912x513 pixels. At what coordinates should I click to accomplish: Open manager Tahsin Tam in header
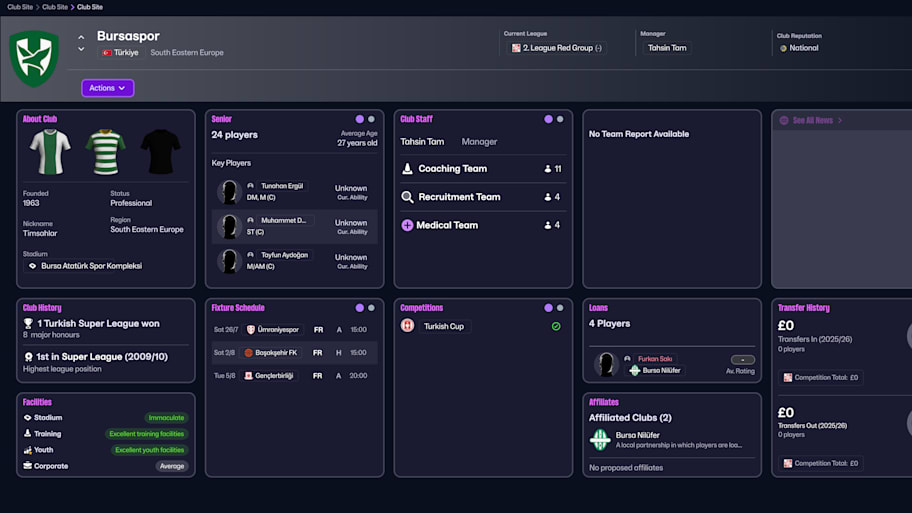pos(667,48)
